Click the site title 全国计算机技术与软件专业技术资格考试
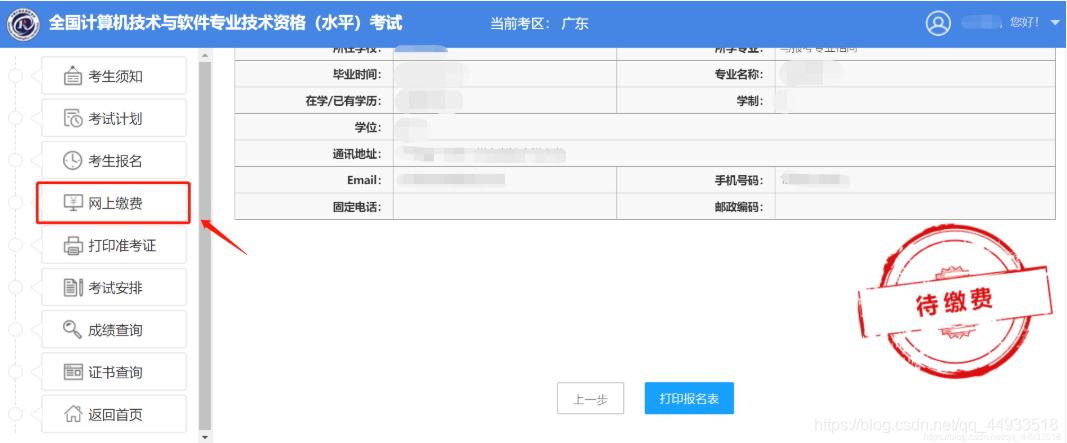The image size is (1067, 443). 225,23
